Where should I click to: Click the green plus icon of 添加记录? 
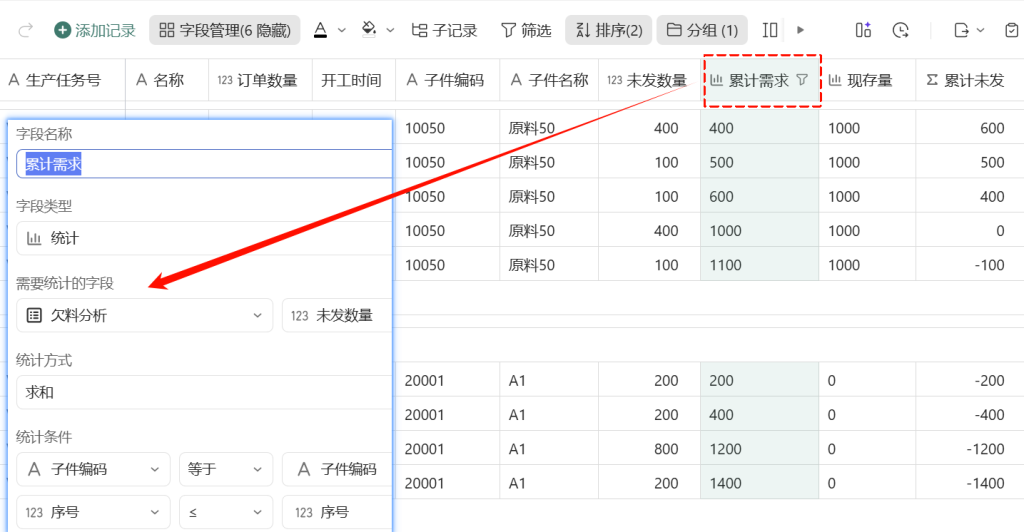tap(63, 30)
